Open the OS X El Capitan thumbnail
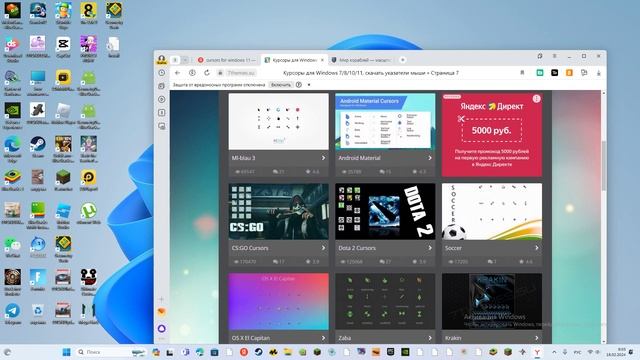 278,302
